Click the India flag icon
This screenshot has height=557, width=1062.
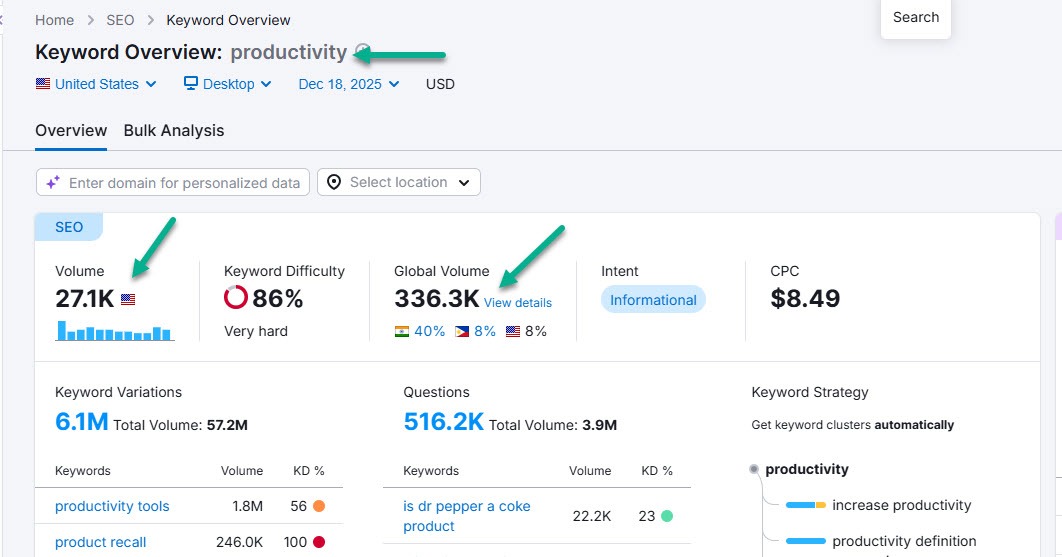pos(402,331)
